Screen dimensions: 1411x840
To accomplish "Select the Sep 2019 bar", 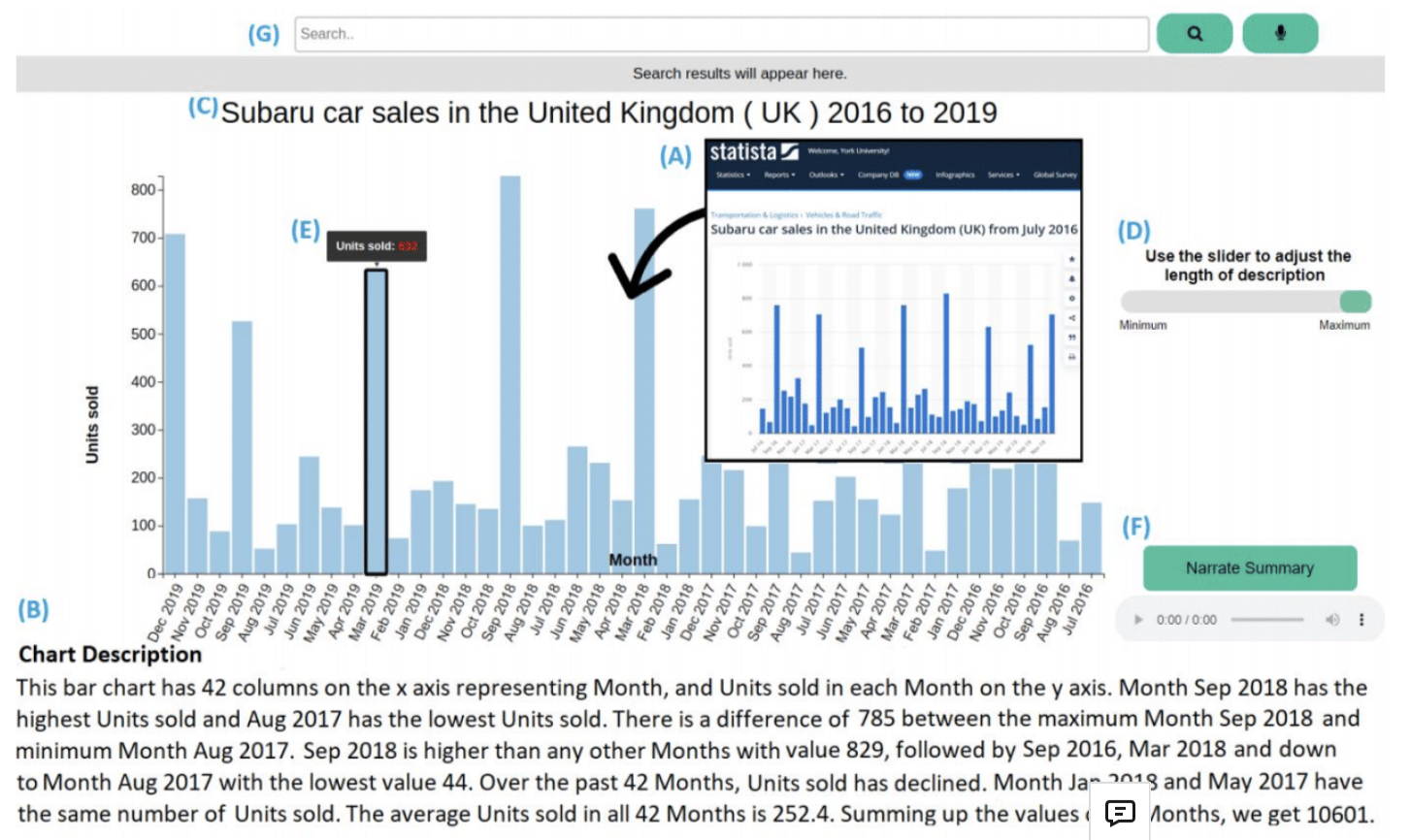I will [x=242, y=447].
